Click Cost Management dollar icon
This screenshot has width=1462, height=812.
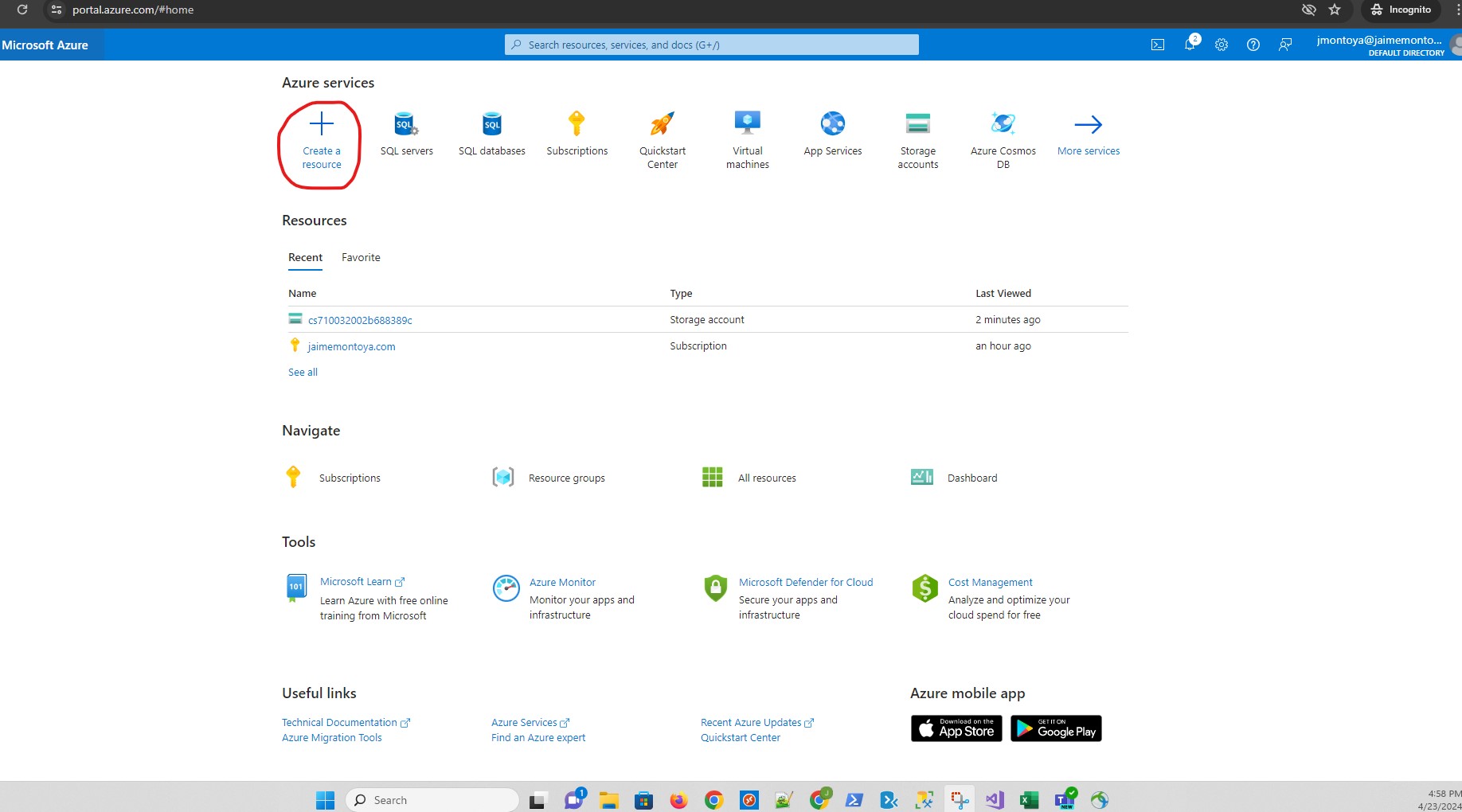click(x=924, y=588)
